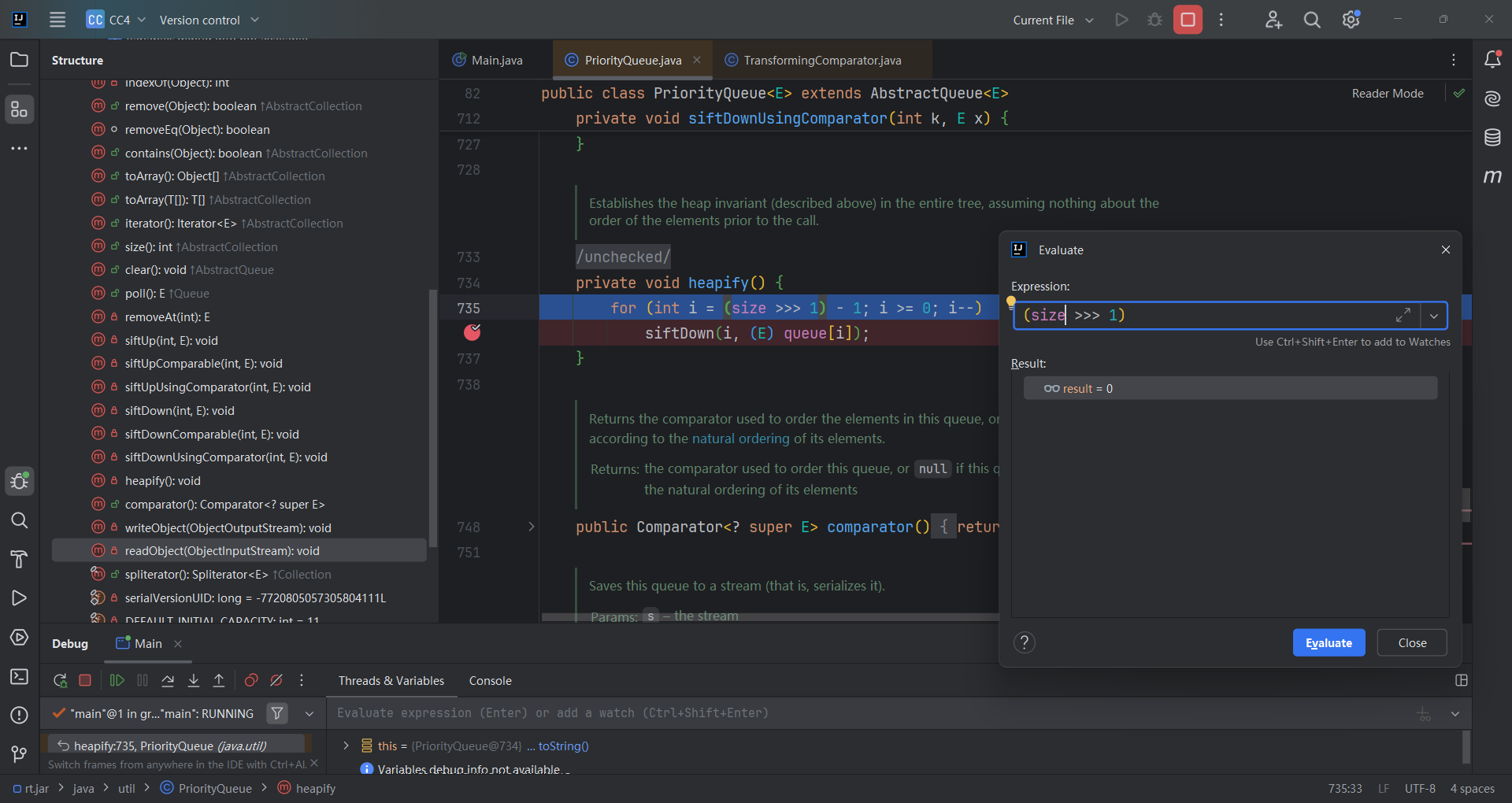This screenshot has width=1512, height=803.
Task: Click the Structure panel vertical scrollbar
Action: [432, 417]
